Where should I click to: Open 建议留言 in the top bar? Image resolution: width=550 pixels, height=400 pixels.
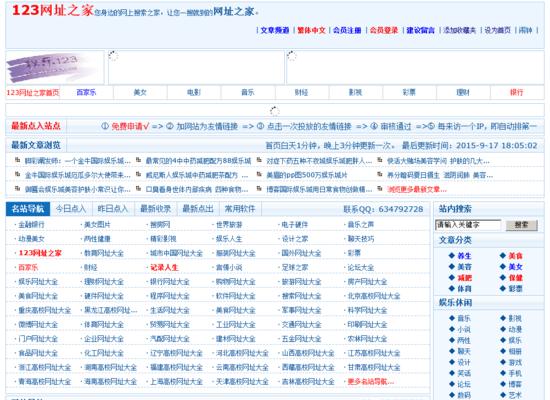click(421, 30)
